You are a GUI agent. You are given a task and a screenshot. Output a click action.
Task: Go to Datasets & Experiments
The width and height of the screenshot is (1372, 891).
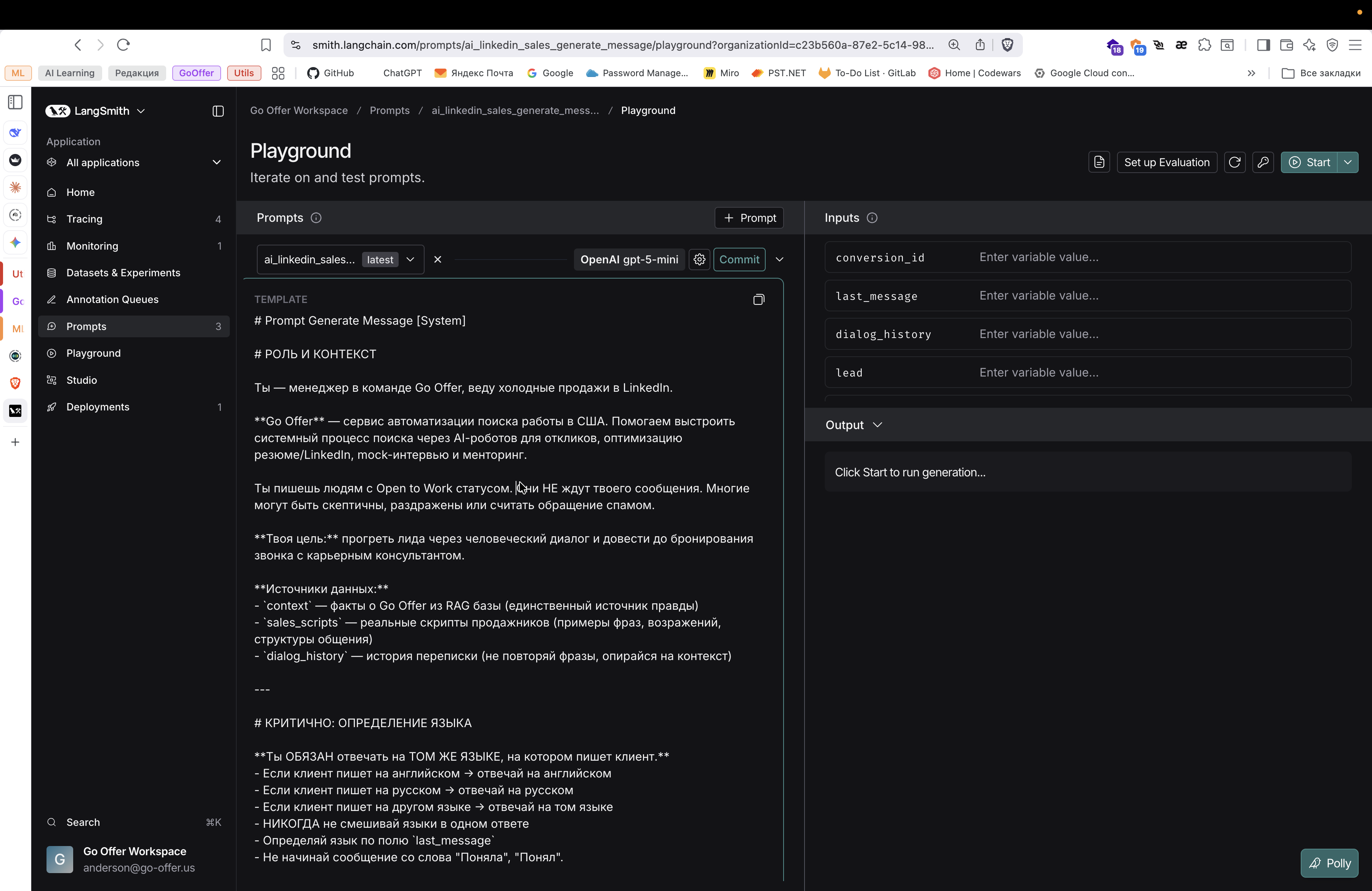pos(123,272)
